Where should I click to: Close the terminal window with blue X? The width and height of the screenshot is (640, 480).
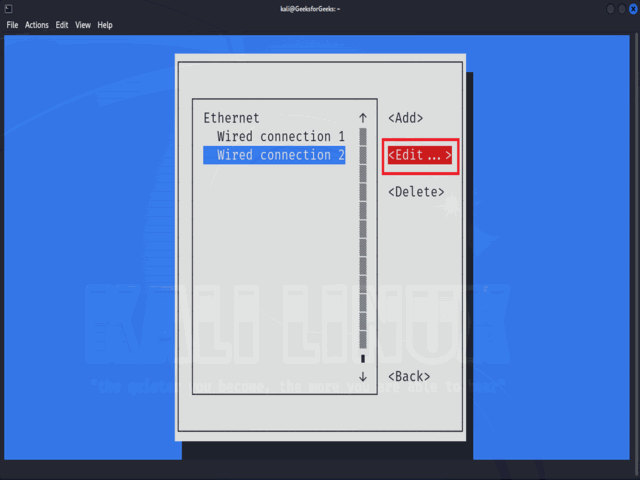(x=633, y=9)
